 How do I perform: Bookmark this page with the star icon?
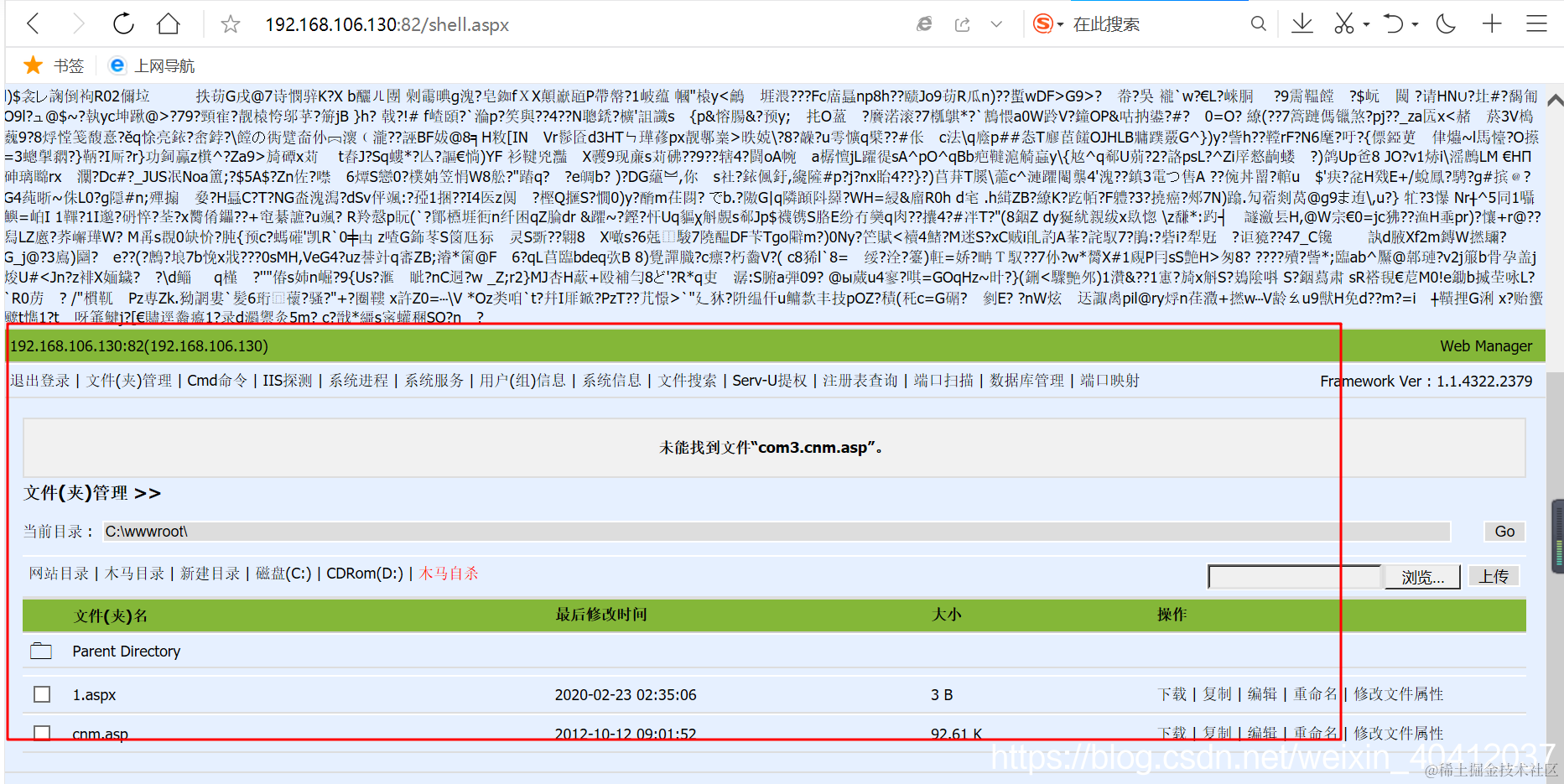coord(231,24)
